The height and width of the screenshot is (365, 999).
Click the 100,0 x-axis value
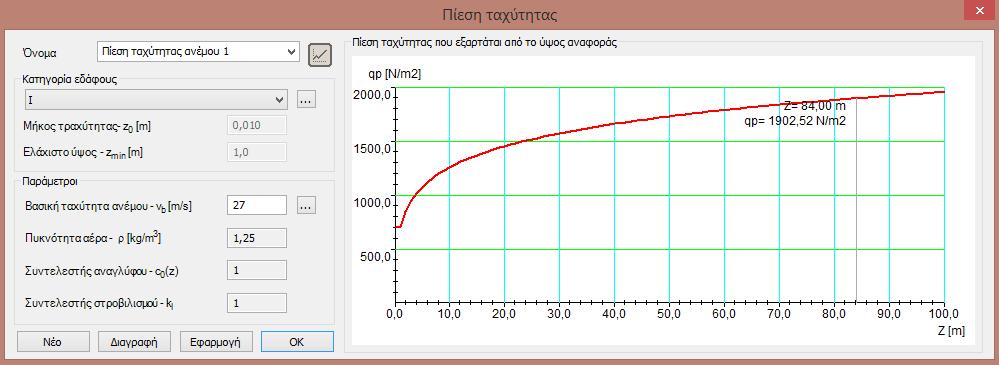click(x=944, y=315)
